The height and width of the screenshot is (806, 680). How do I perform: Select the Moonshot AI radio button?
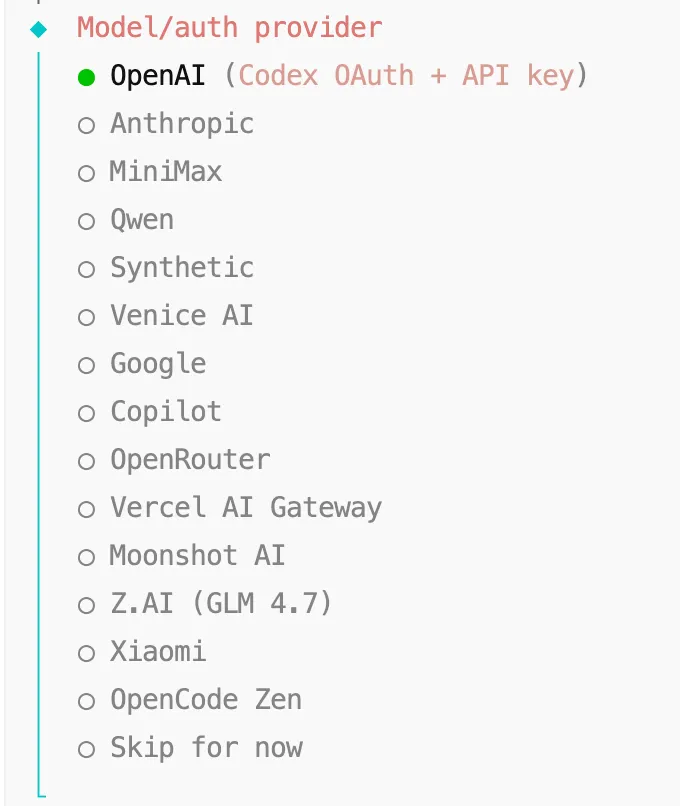(x=87, y=557)
